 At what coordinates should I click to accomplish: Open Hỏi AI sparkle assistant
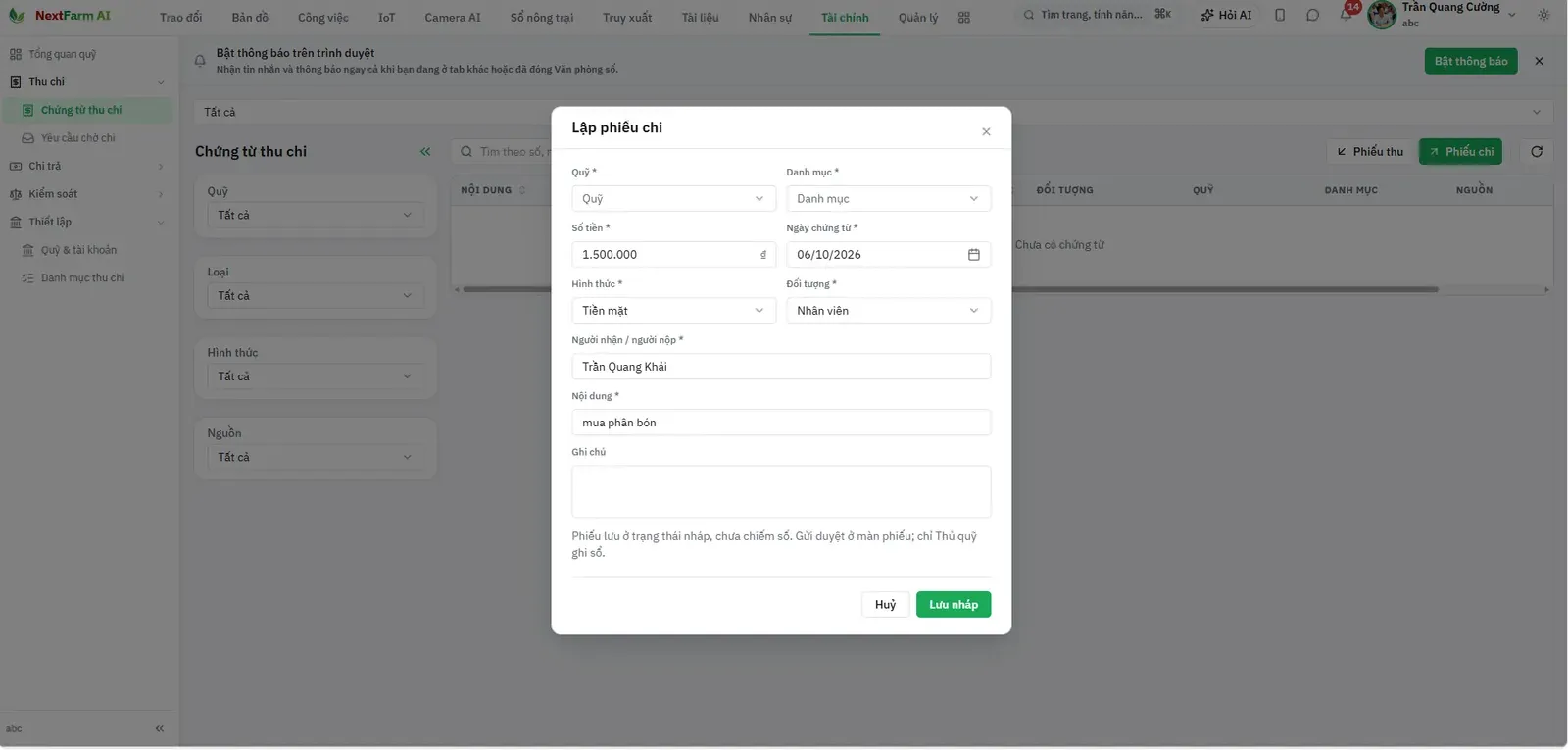coord(1226,15)
